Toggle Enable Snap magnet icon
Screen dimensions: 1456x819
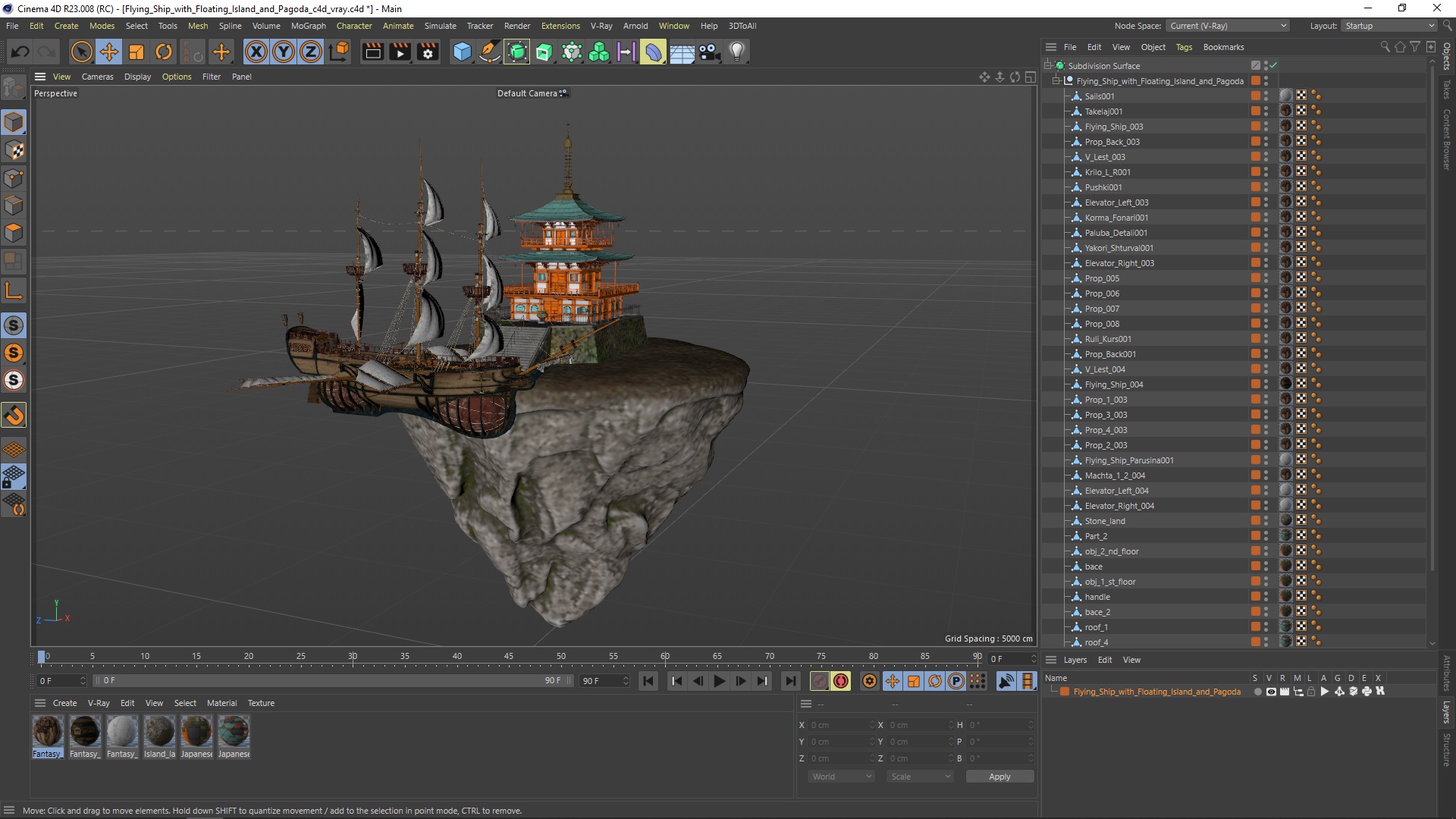pos(14,415)
